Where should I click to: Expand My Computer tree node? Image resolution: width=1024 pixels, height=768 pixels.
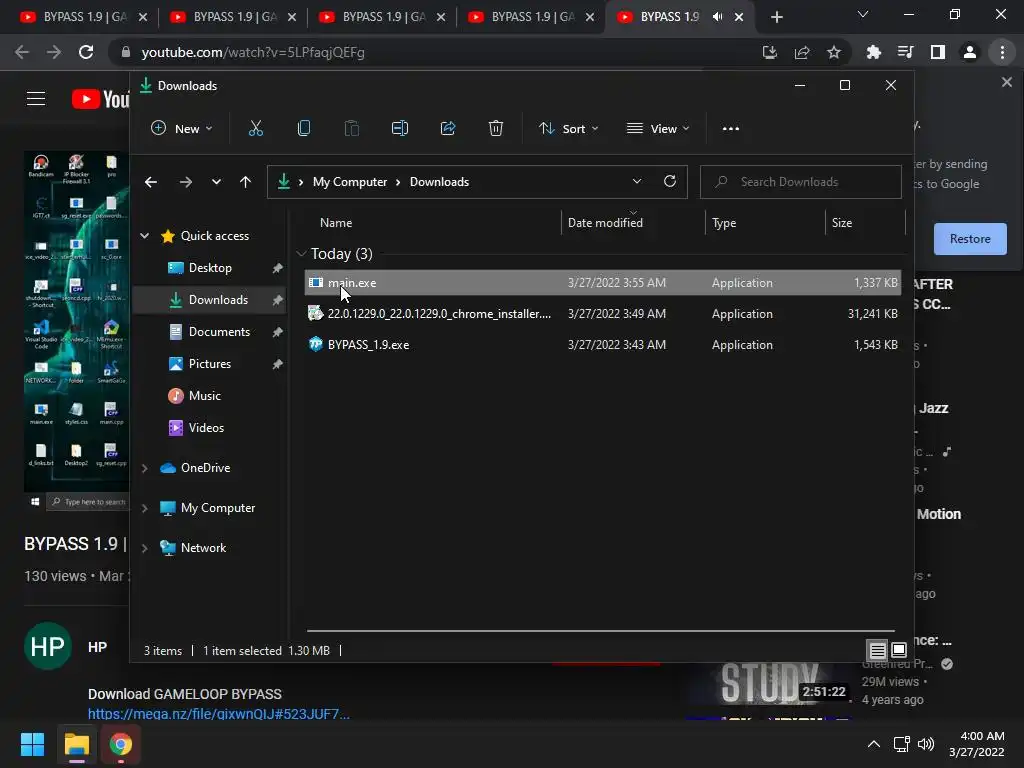pos(144,508)
